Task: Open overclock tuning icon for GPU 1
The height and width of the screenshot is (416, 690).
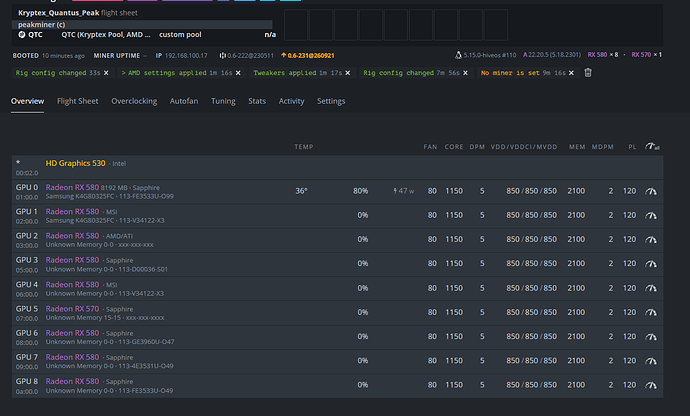Action: [651, 215]
